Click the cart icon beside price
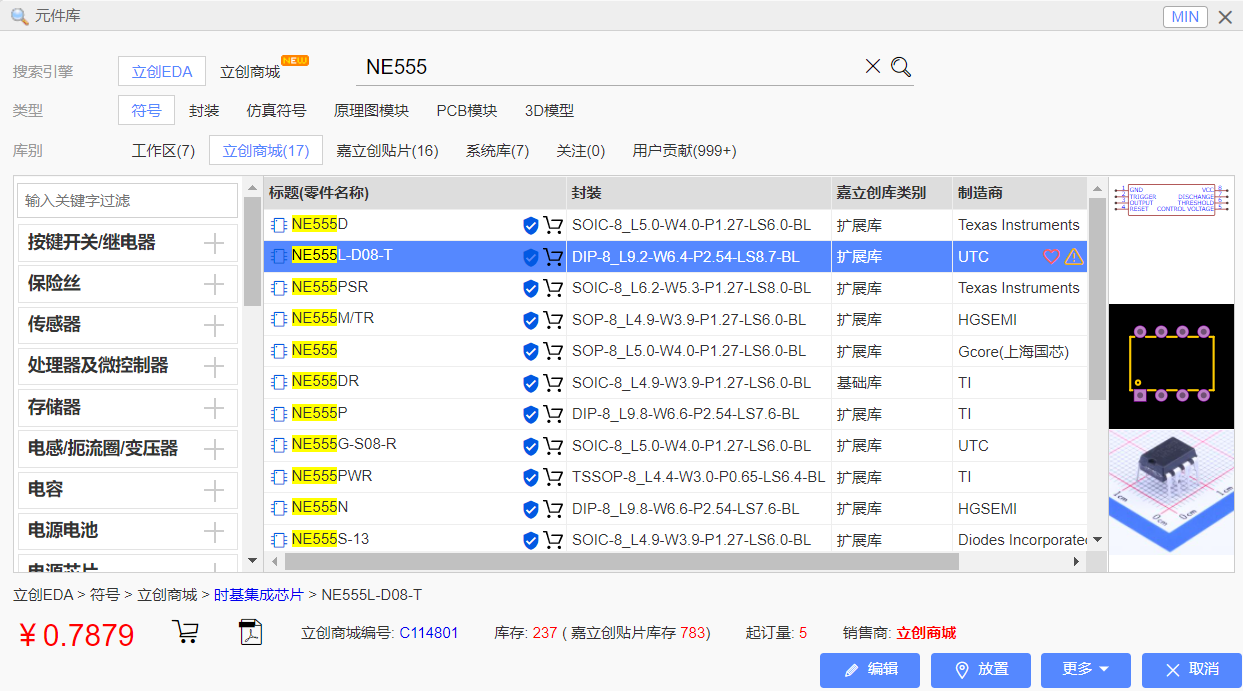 pyautogui.click(x=185, y=632)
